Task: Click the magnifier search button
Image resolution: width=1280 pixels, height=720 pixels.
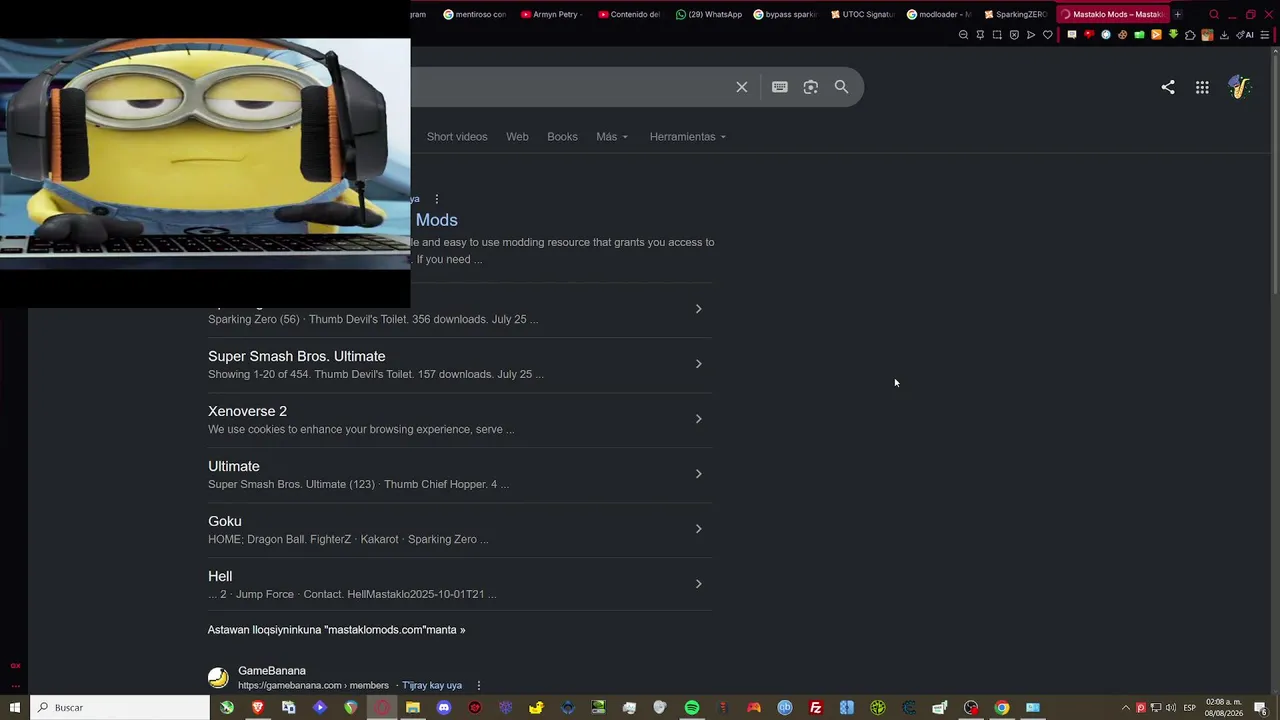Action: [x=842, y=87]
